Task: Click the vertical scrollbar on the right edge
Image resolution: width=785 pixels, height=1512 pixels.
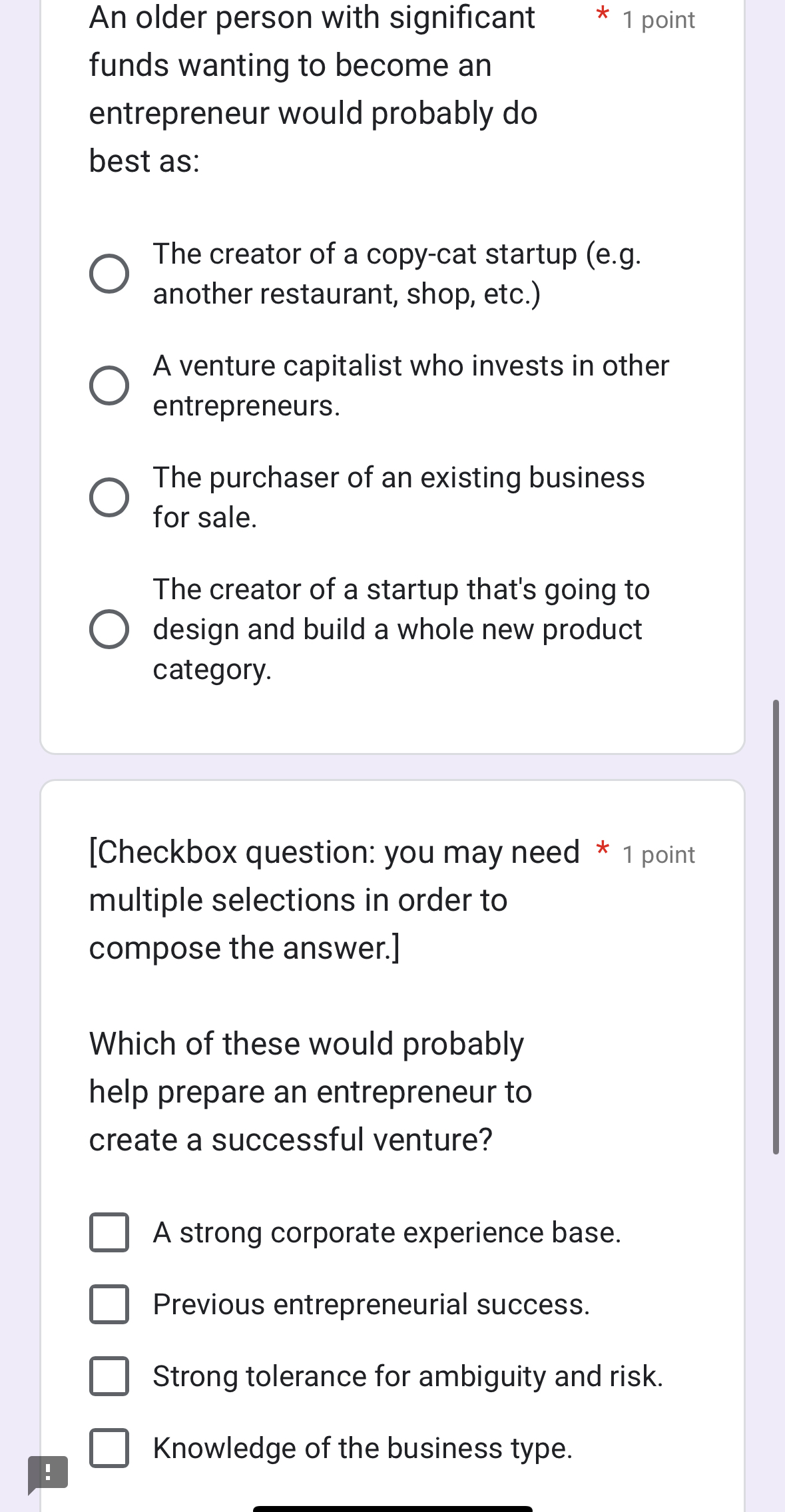Action: pyautogui.click(x=775, y=925)
